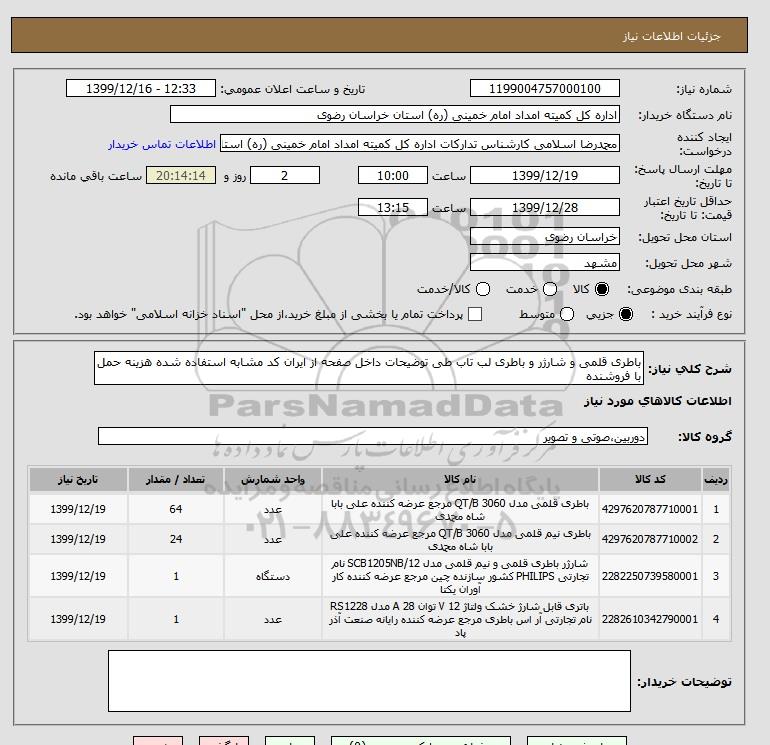The image size is (770, 745).
Task: Select the کالا radio button
Action: (602, 289)
